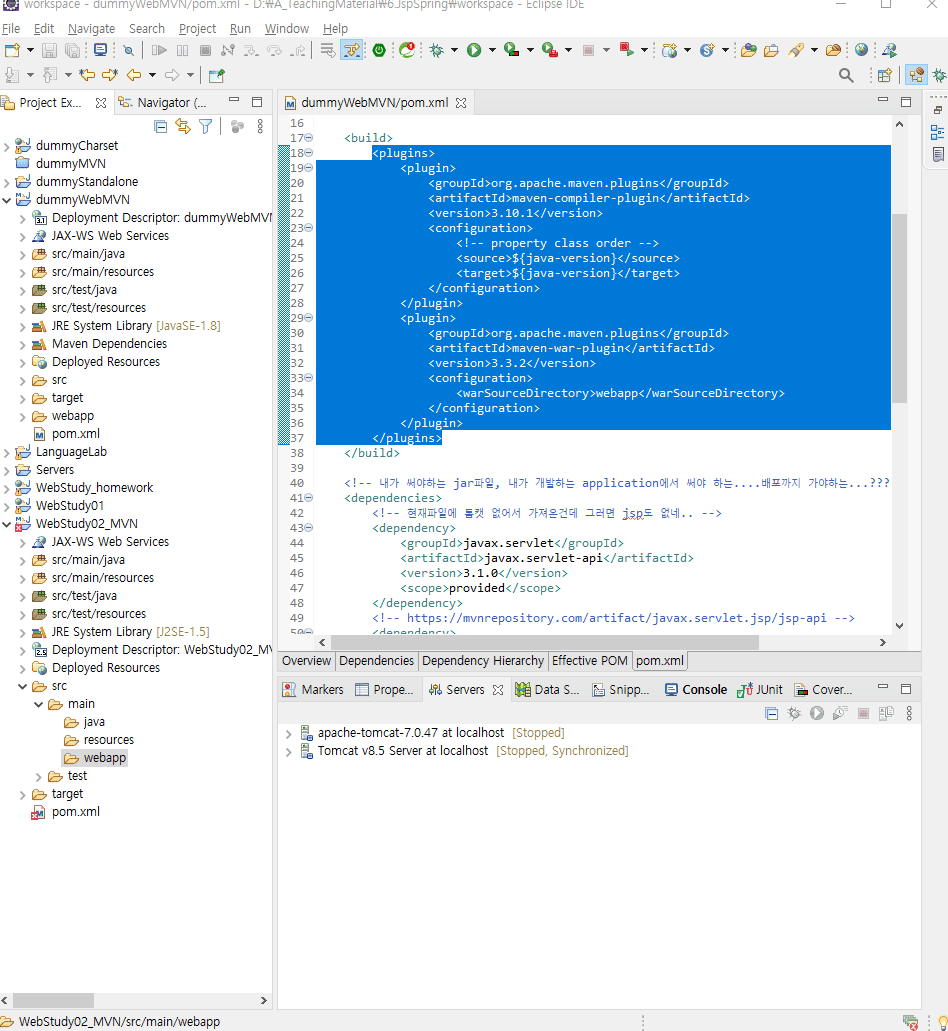948x1031 pixels.
Task: Click the green Spring Boot power icon
Action: [379, 50]
